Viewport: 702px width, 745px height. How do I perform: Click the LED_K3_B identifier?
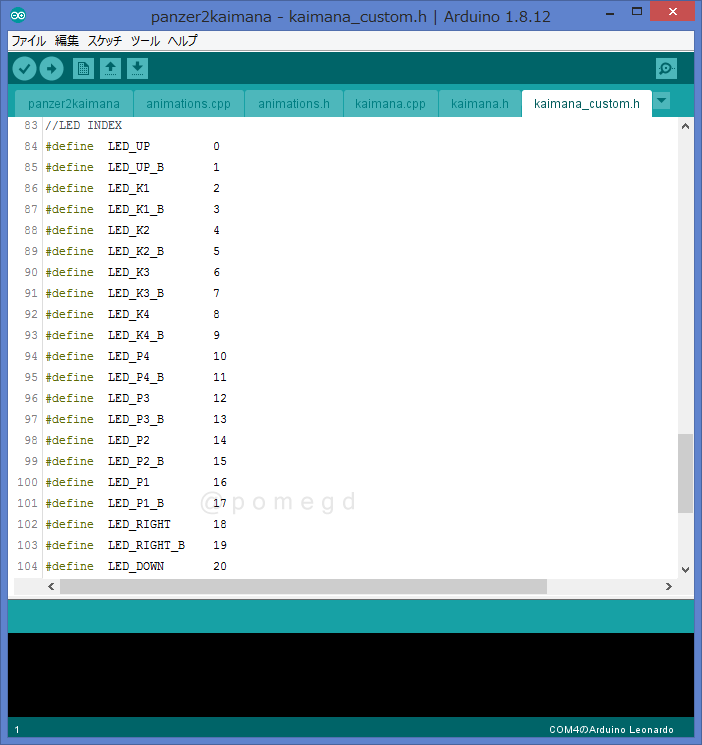point(136,293)
